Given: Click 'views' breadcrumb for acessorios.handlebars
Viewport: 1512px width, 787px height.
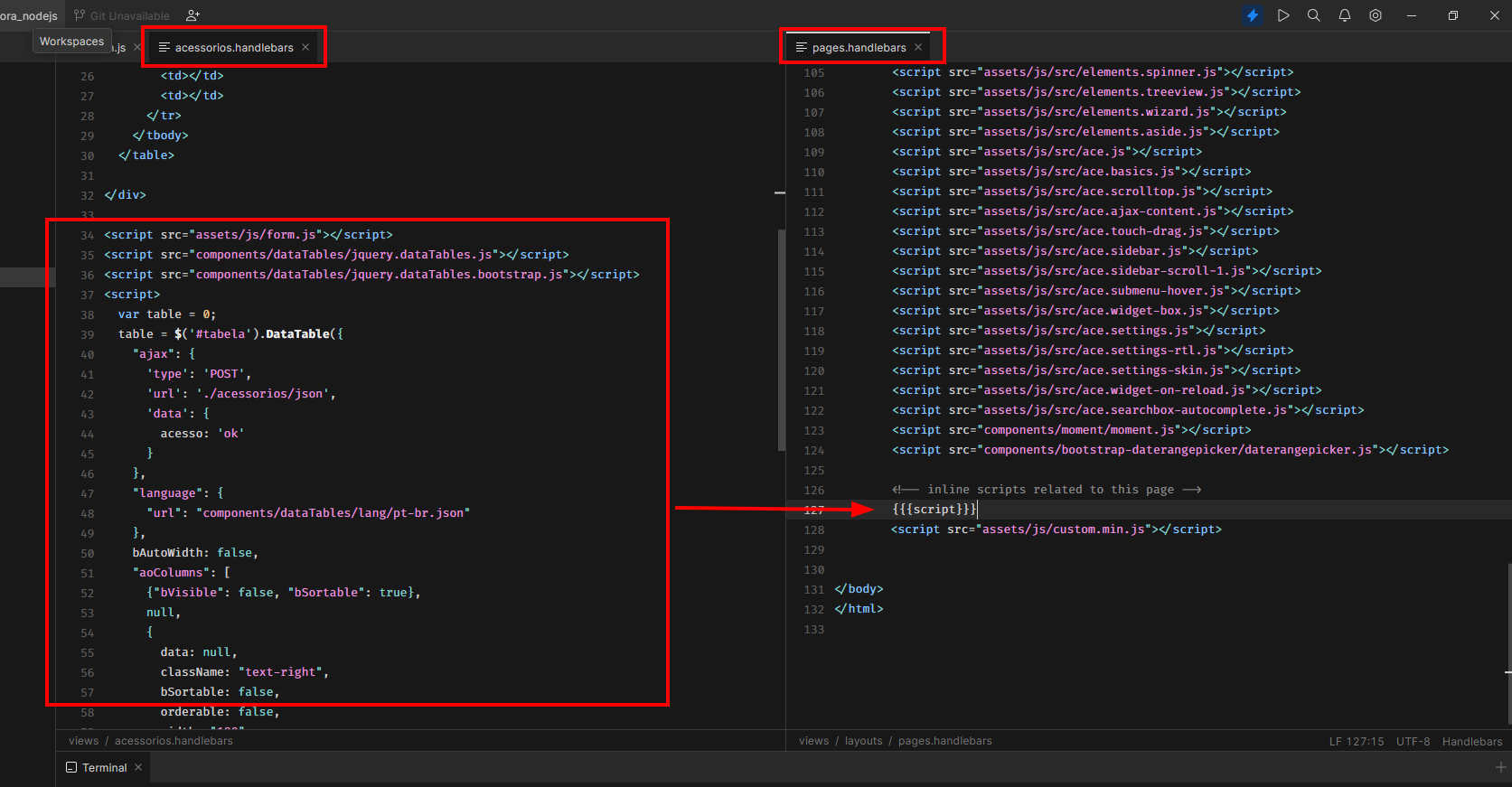Looking at the screenshot, I should click(84, 741).
